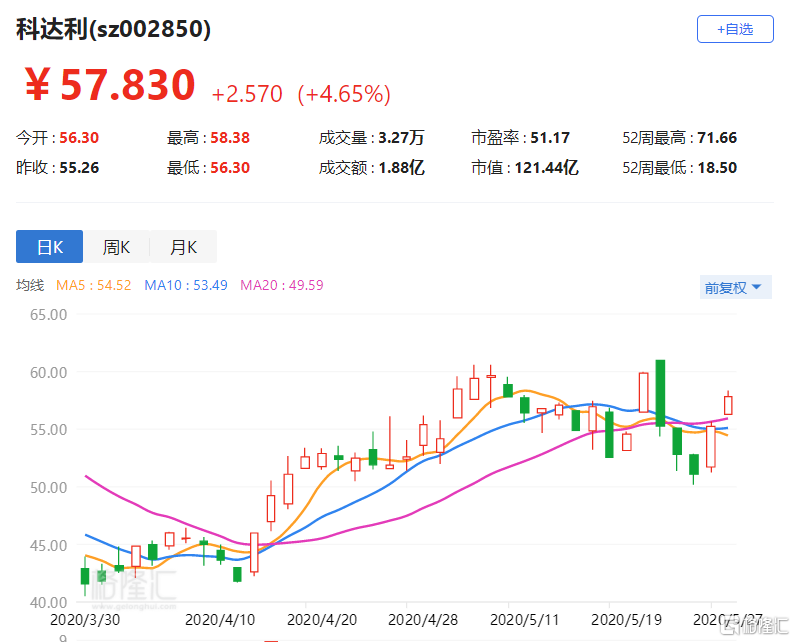Click the MA20 : 49.59 legend
Screen dimensions: 795x642
pos(282,285)
